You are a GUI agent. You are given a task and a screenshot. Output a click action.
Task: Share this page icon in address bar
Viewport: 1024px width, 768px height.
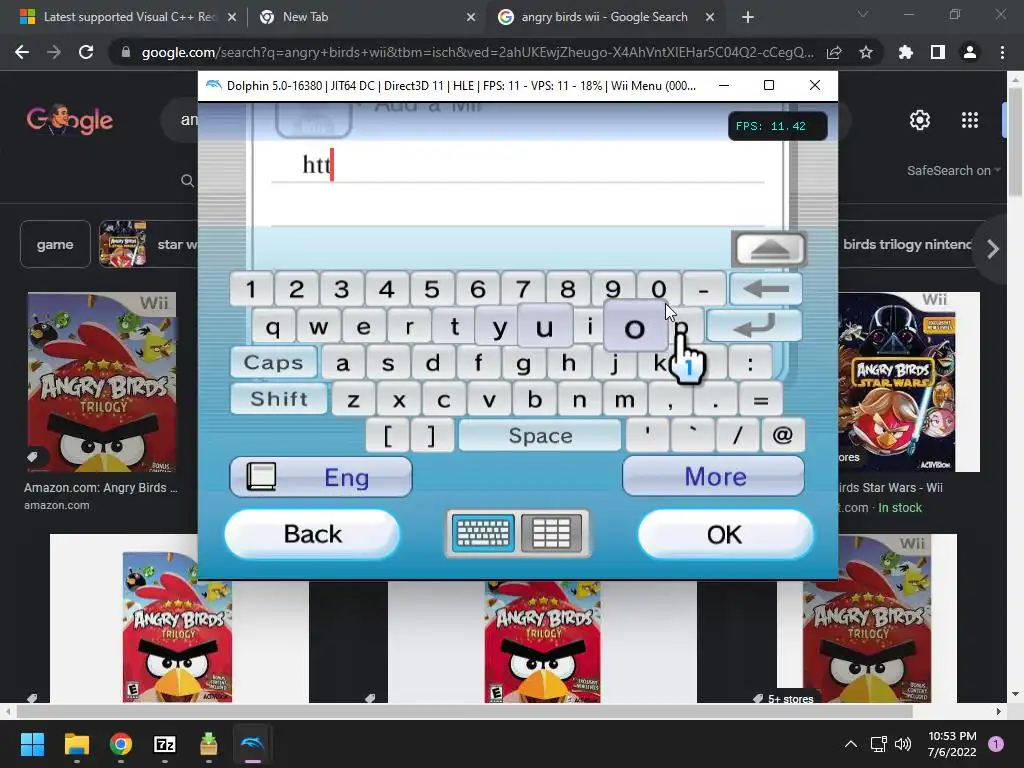click(834, 52)
